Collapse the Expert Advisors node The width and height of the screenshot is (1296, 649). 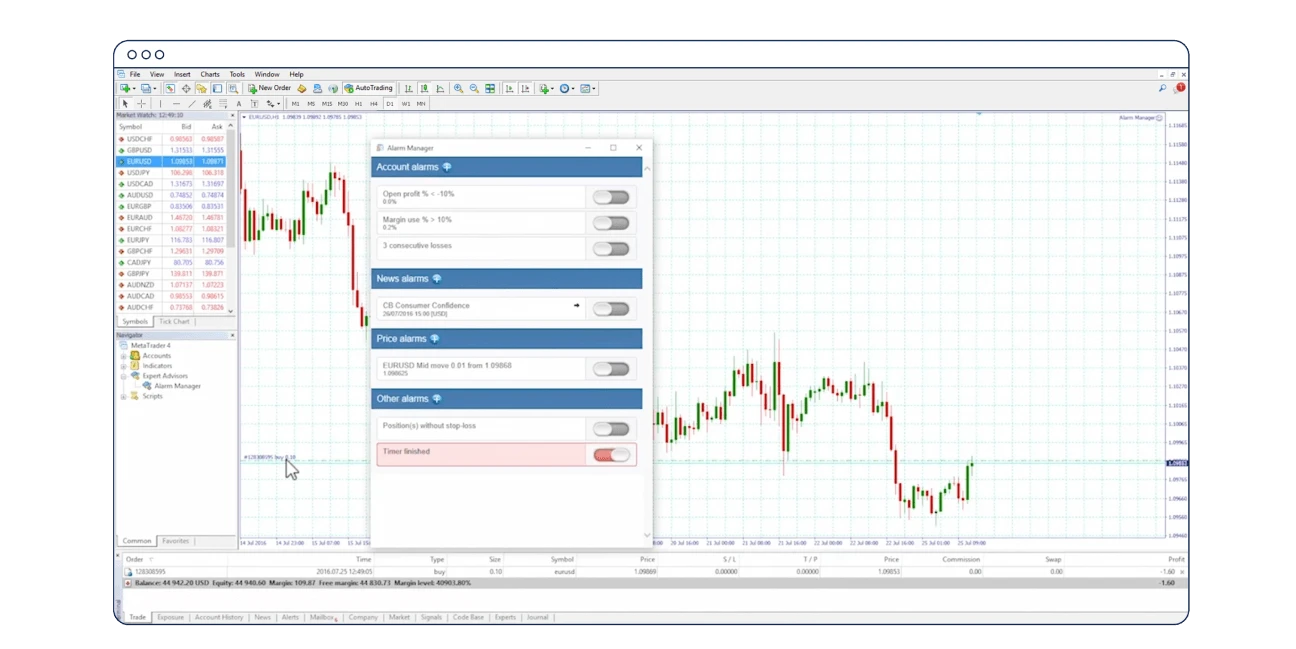[x=124, y=376]
